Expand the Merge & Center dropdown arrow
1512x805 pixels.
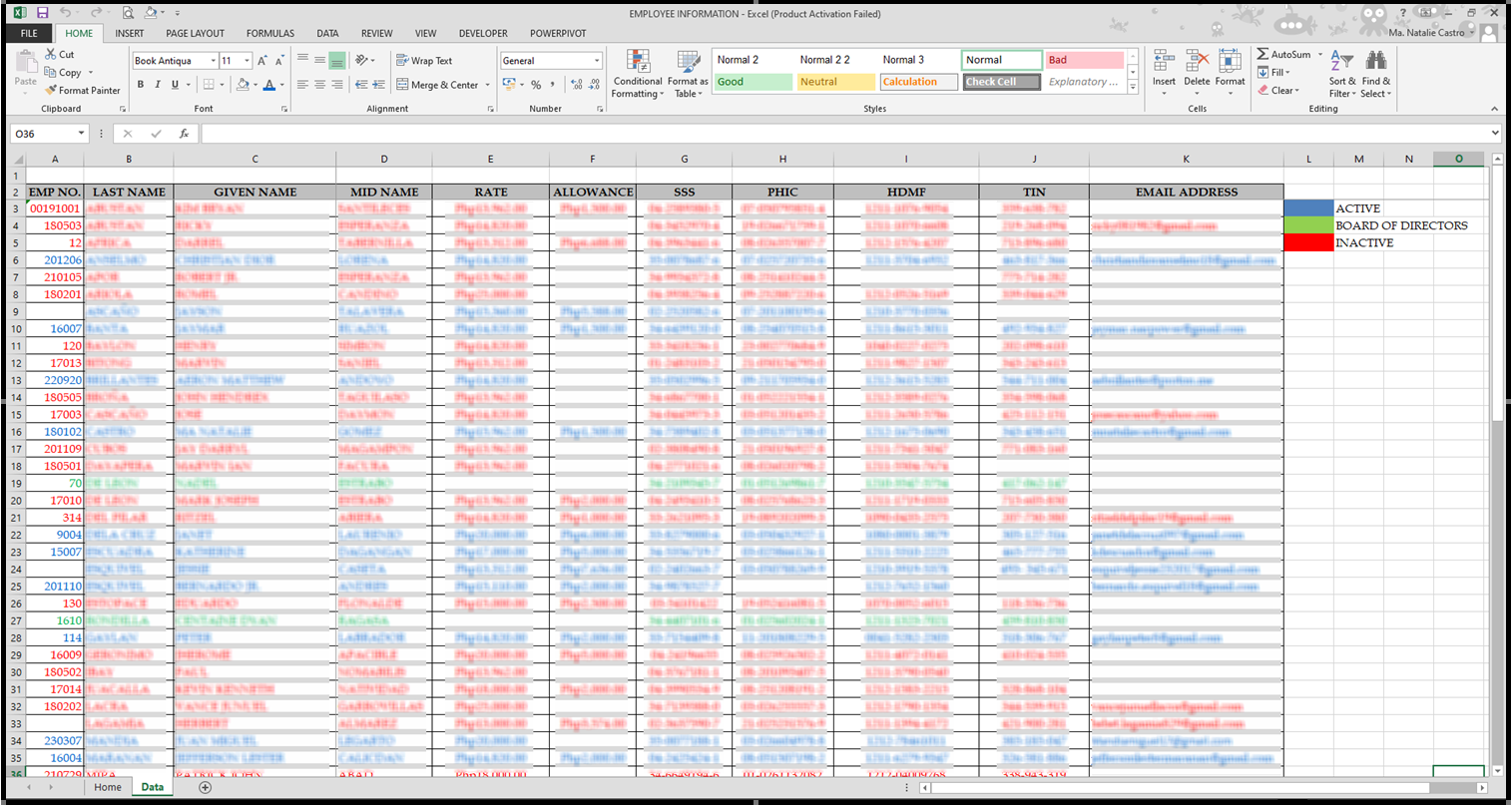[x=488, y=85]
